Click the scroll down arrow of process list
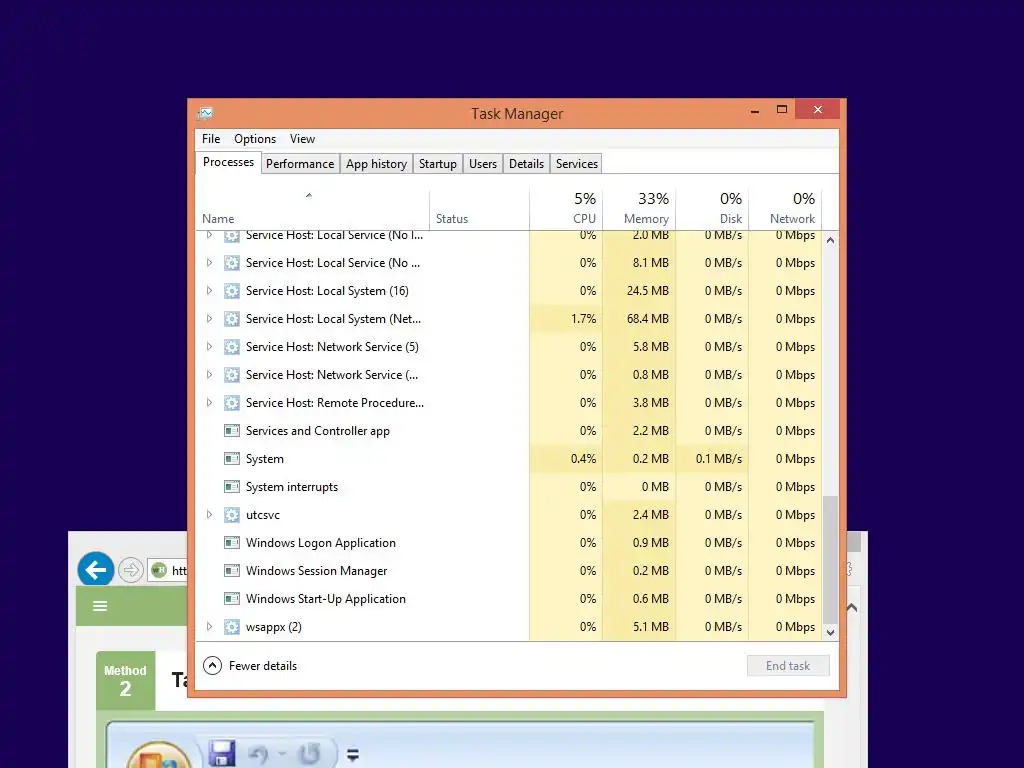 pos(830,632)
